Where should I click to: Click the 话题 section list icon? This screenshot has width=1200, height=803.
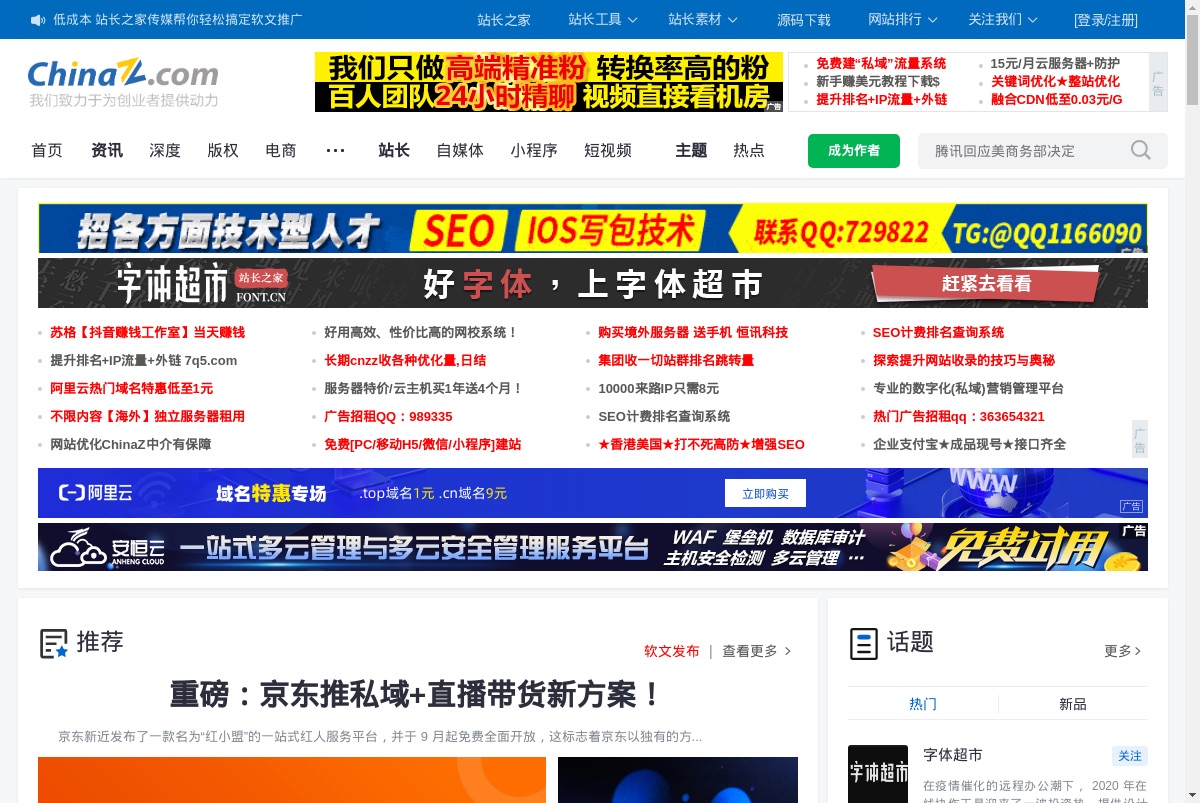(863, 643)
